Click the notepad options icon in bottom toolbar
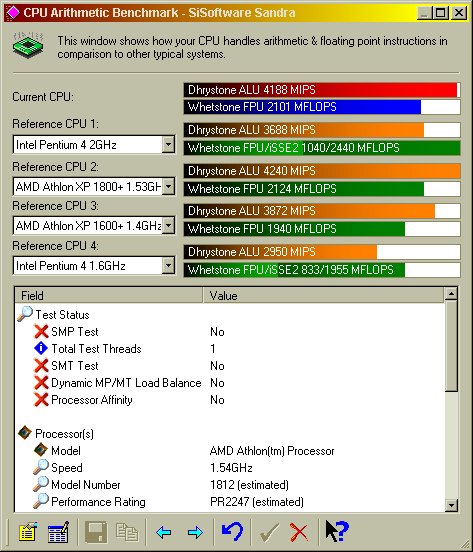This screenshot has width=473, height=552. (28, 532)
